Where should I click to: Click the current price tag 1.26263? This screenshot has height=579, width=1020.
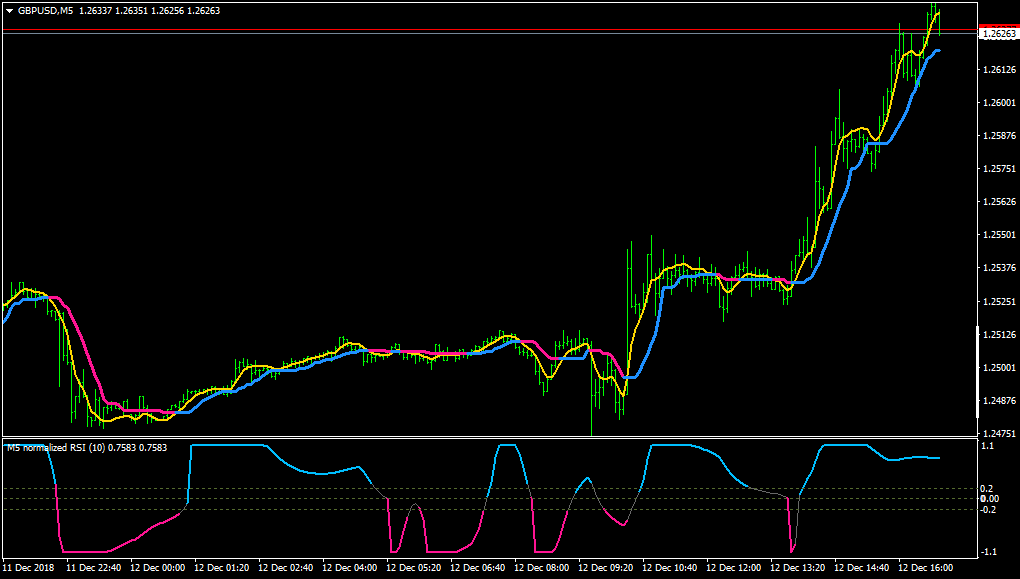(x=999, y=34)
